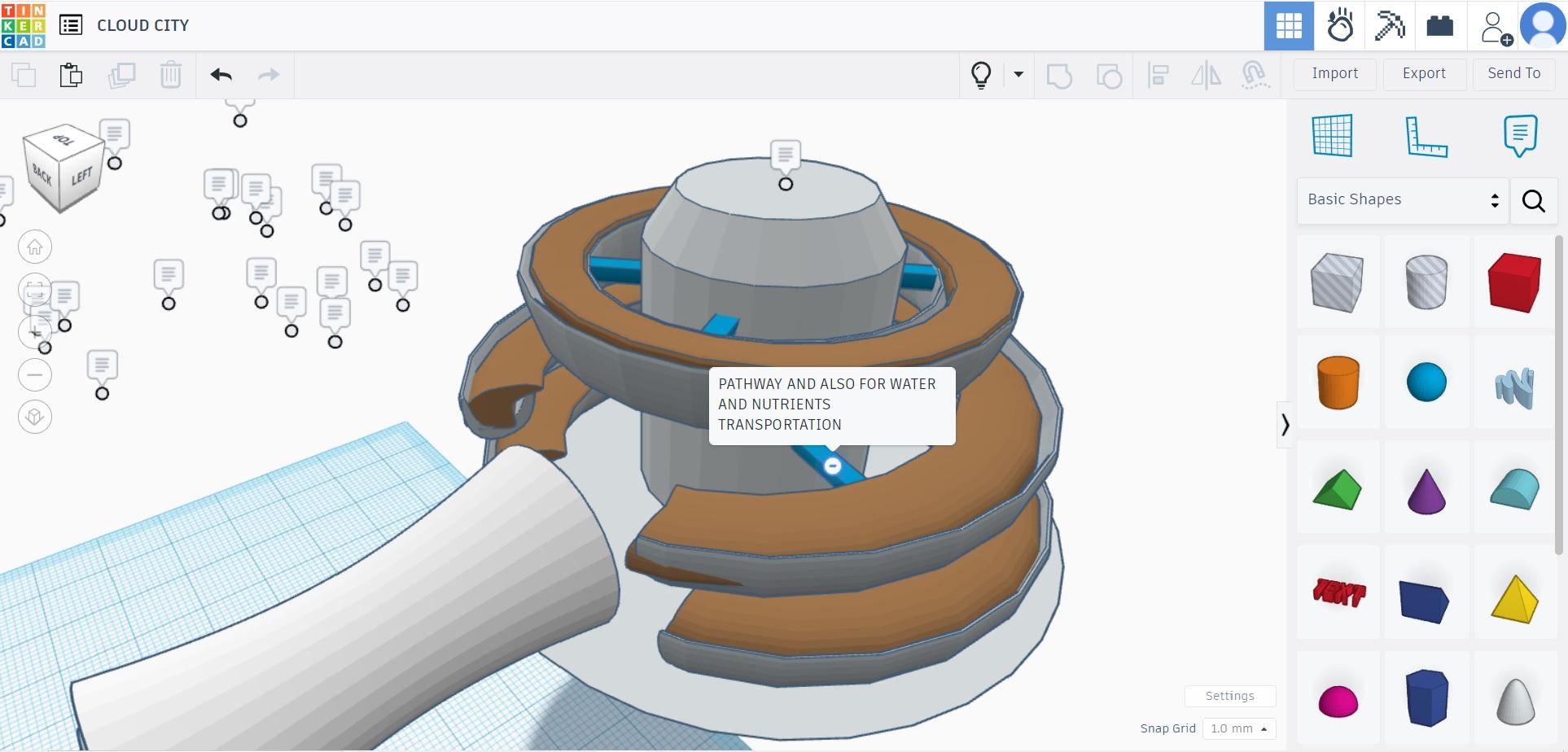Click the Export button
This screenshot has height=752, width=1568.
tap(1424, 73)
